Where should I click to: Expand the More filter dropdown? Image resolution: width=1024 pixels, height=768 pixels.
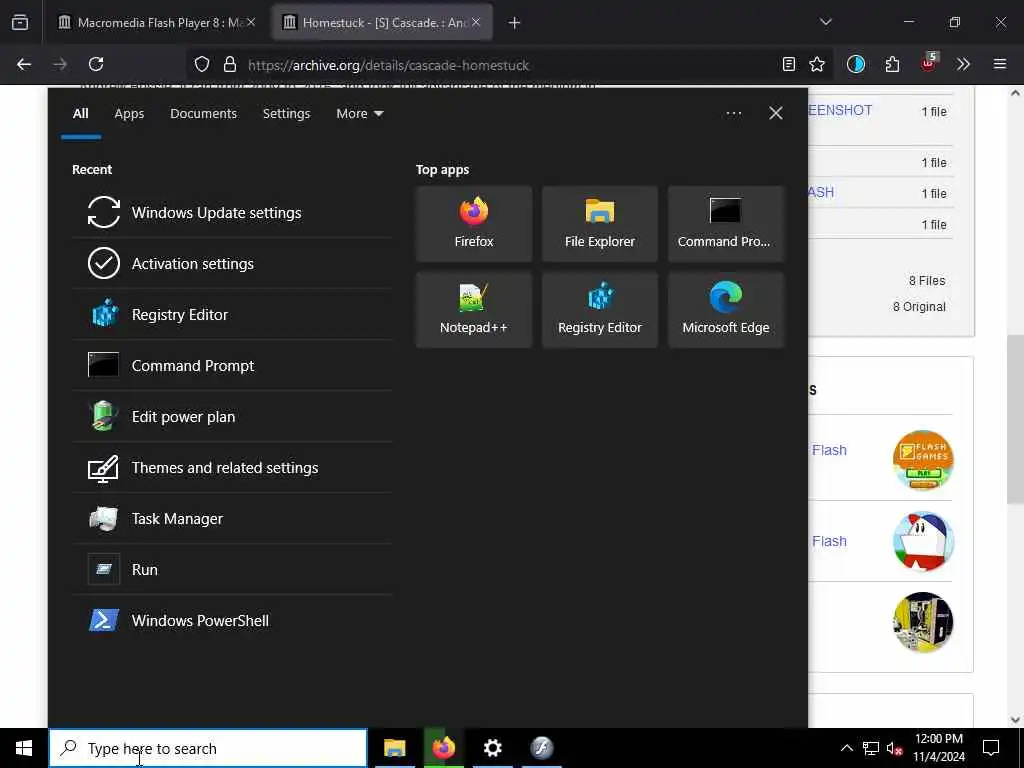pyautogui.click(x=359, y=114)
